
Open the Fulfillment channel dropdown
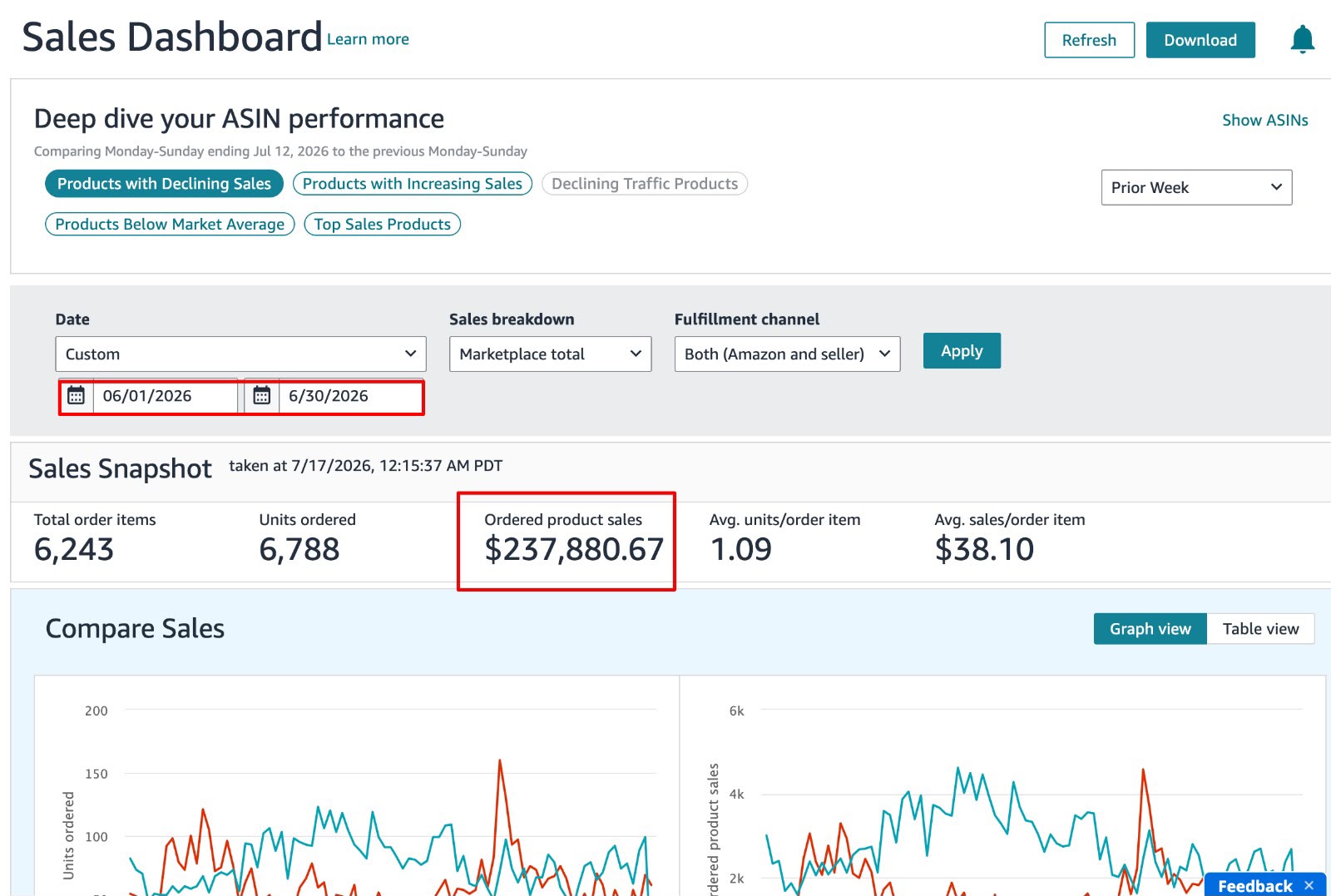click(787, 354)
